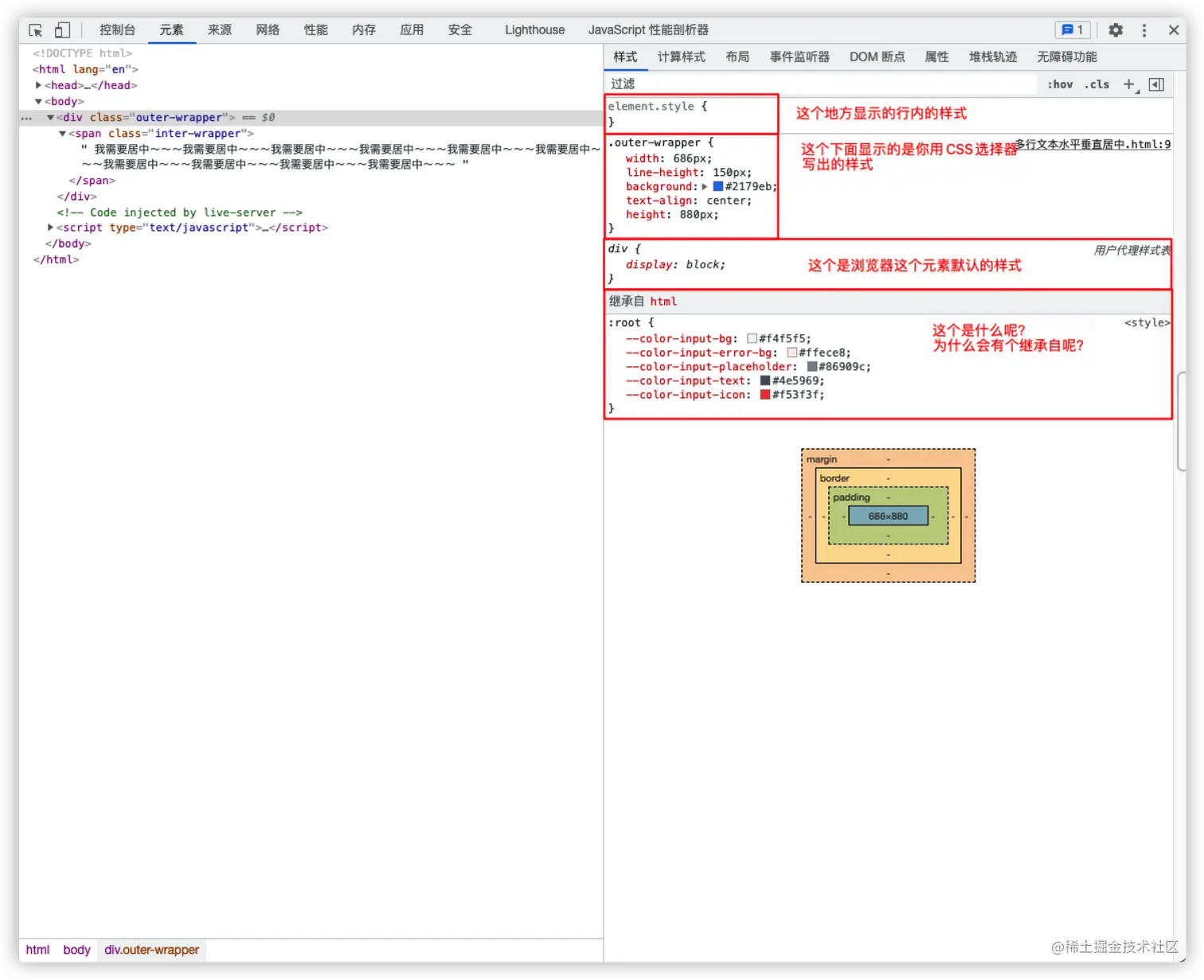This screenshot has width=1204, height=980.
Task: Collapse the span inter-wrapper node
Action: click(62, 134)
